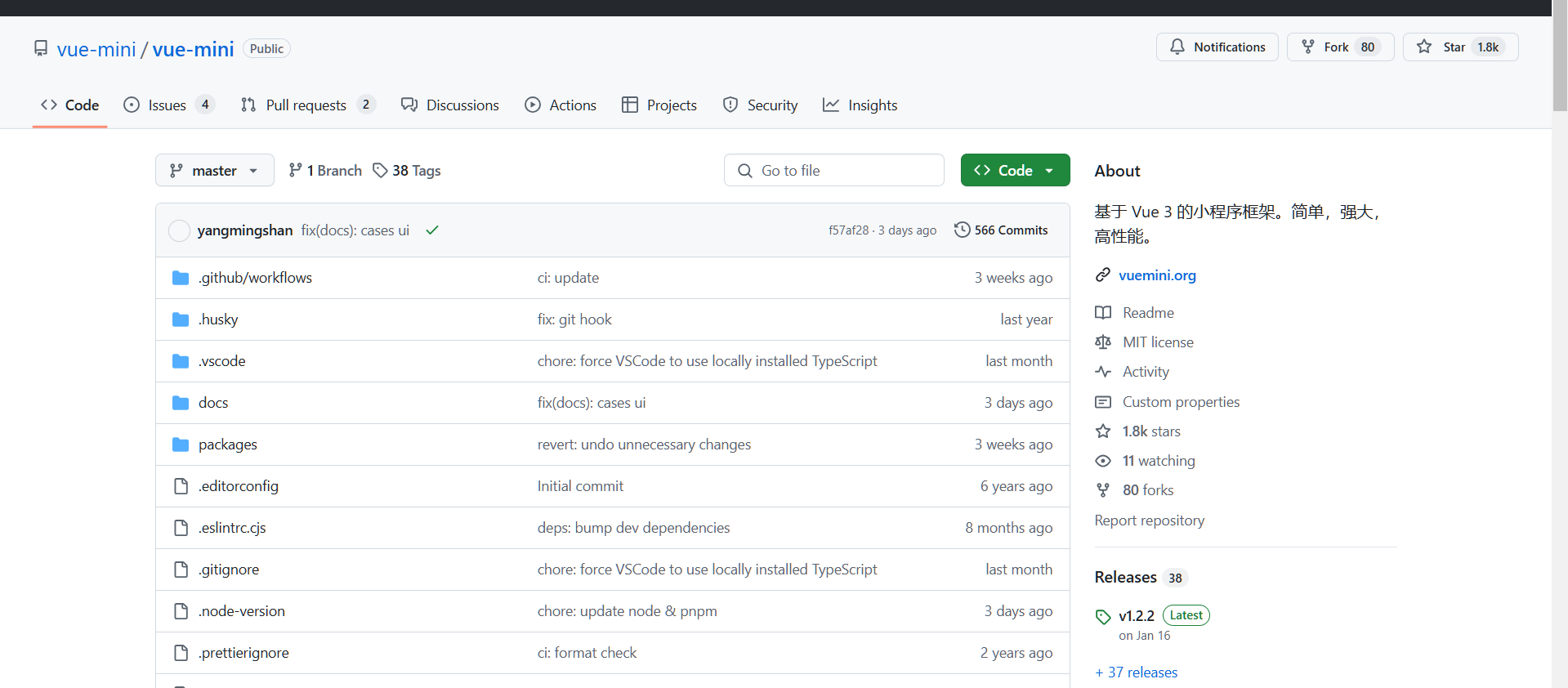Click the repository icon beside vue-mini owner
Screen dimensions: 1568x688
click(x=41, y=48)
